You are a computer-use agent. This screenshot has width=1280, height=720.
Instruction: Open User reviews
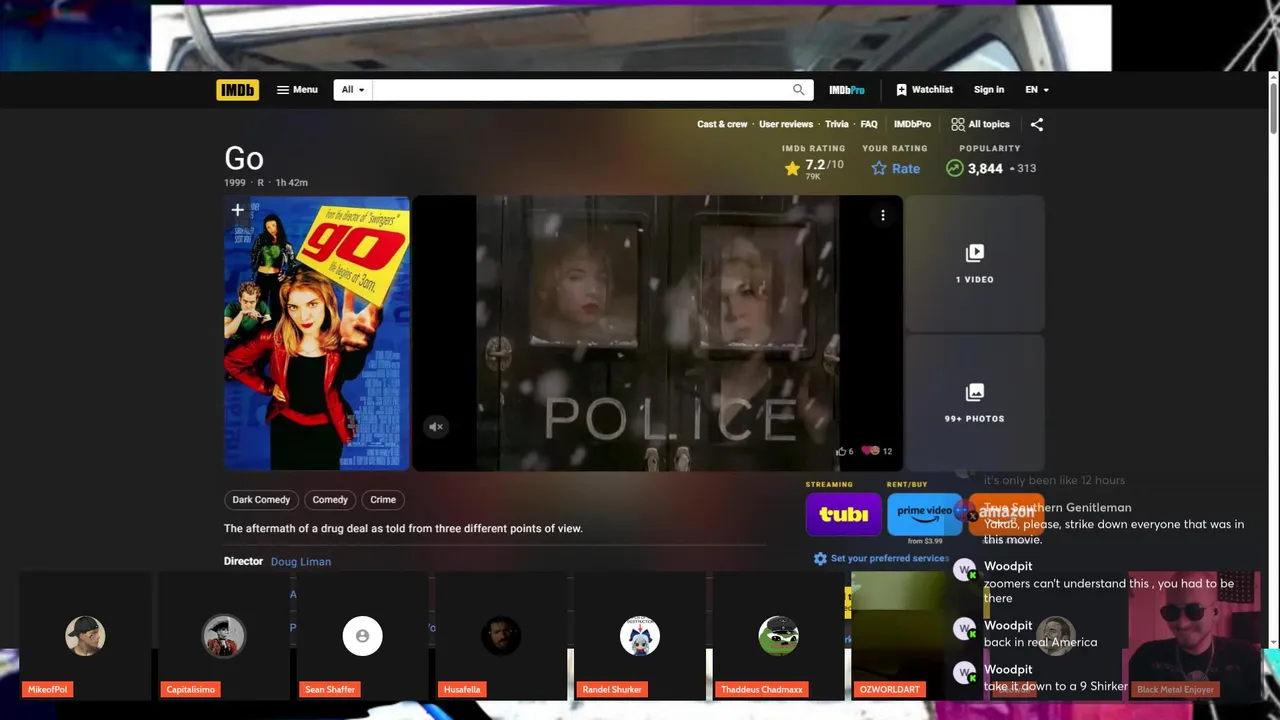[786, 124]
